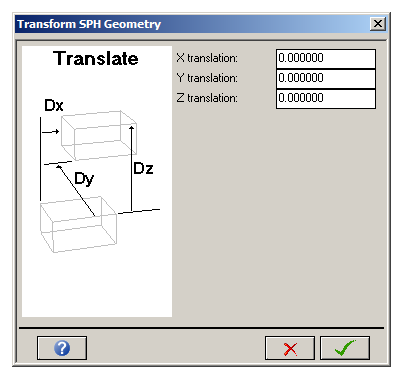404x376 pixels.
Task: Click the 'Transform SPH Geometry' title bar
Action: pos(192,24)
